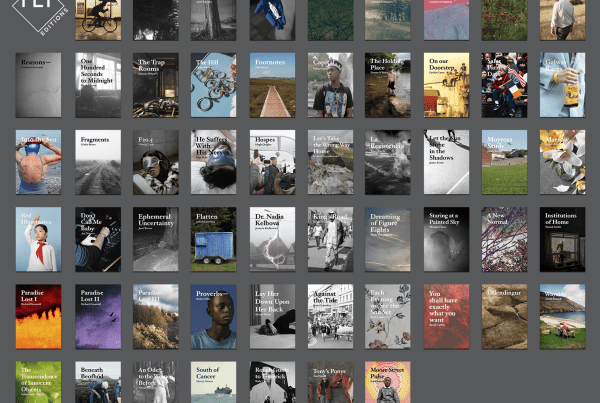Open the 'F20.5' book cover
The width and height of the screenshot is (600, 403).
[x=156, y=162]
